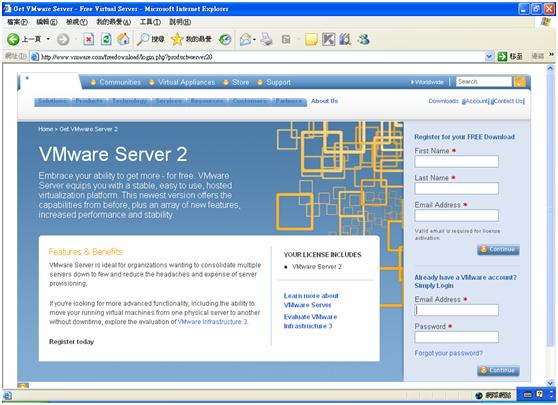Viewport: 558px width, 405px height.
Task: Open the Help menu (說明)
Action: tap(180, 22)
